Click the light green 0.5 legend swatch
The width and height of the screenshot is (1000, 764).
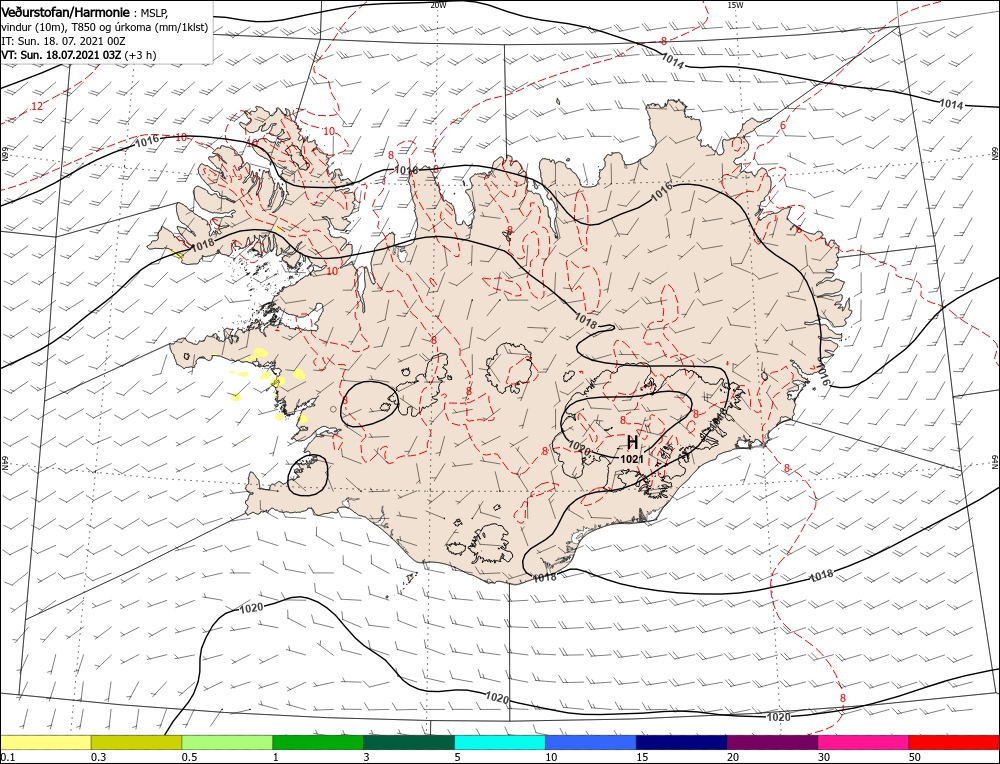pos(227,742)
